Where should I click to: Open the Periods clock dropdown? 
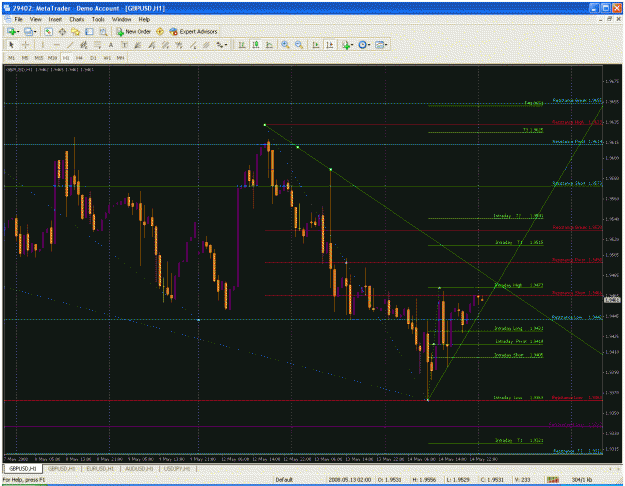click(x=364, y=45)
